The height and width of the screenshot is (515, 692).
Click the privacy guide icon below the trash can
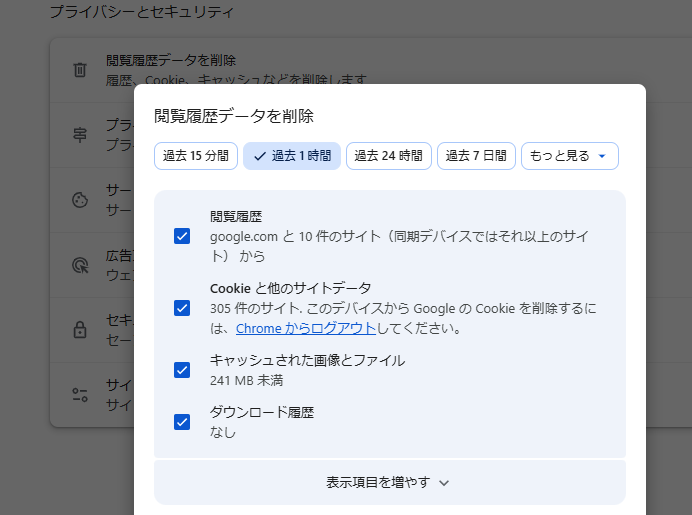[x=80, y=135]
